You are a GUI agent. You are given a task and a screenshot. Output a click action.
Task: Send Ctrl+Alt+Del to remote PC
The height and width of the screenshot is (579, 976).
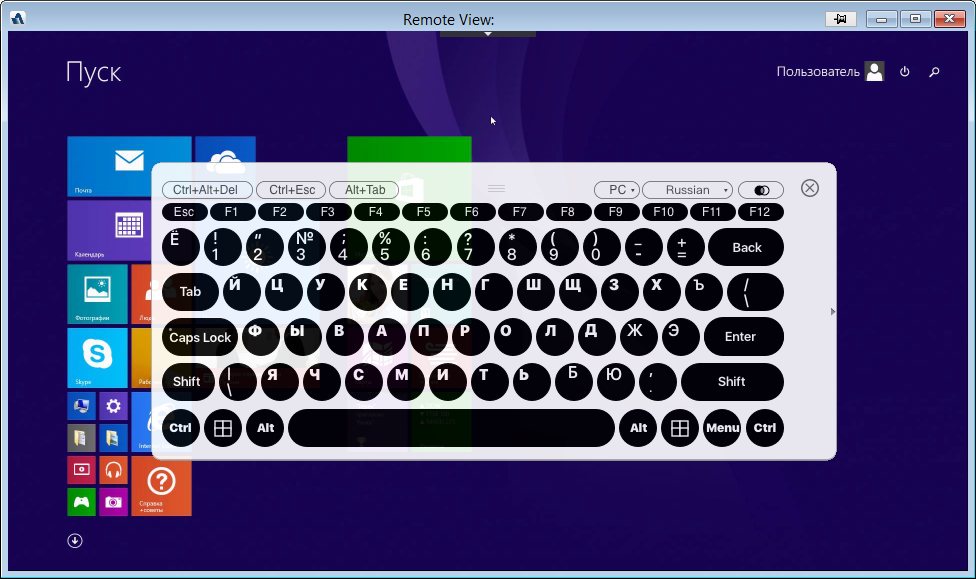point(207,190)
